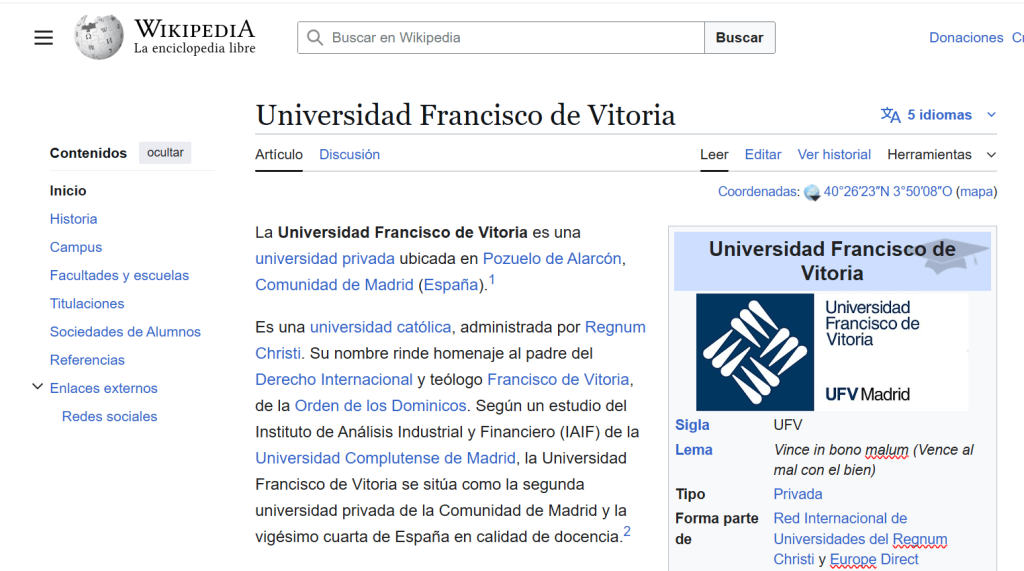
Task: Click the Buscar button
Action: click(x=739, y=37)
